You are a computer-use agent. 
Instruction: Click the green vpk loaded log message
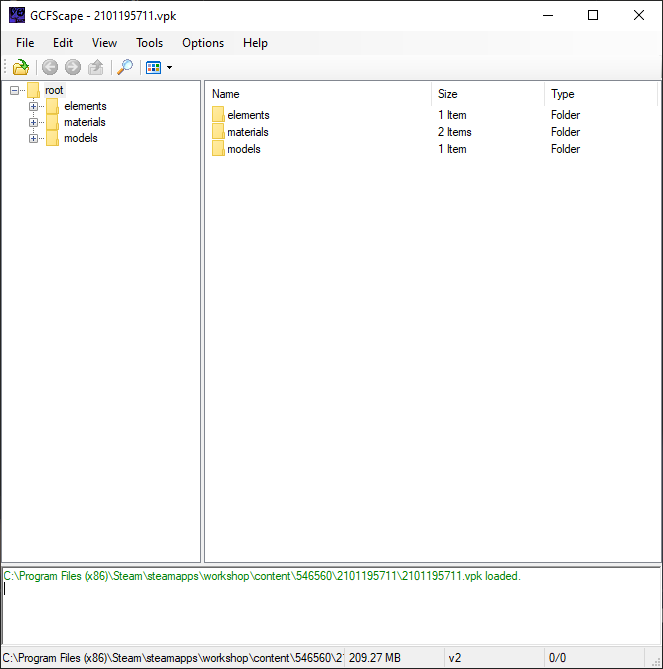[x=262, y=576]
